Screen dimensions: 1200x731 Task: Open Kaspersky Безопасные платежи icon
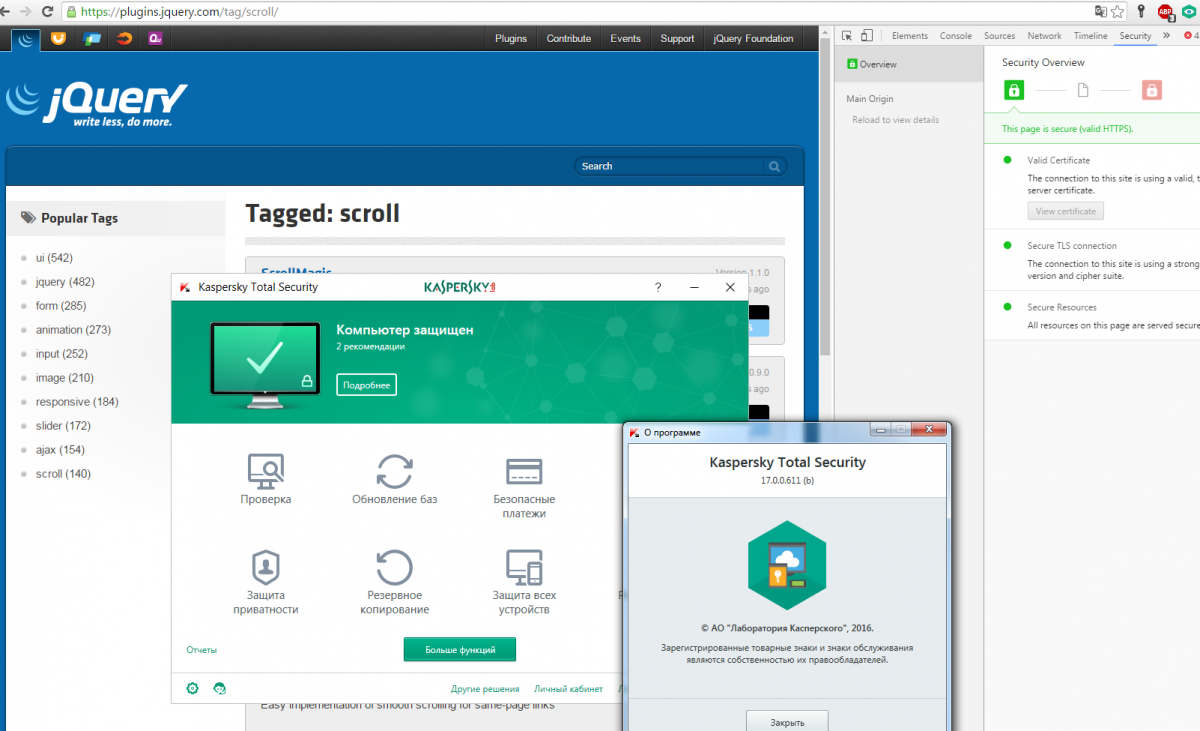[x=524, y=471]
